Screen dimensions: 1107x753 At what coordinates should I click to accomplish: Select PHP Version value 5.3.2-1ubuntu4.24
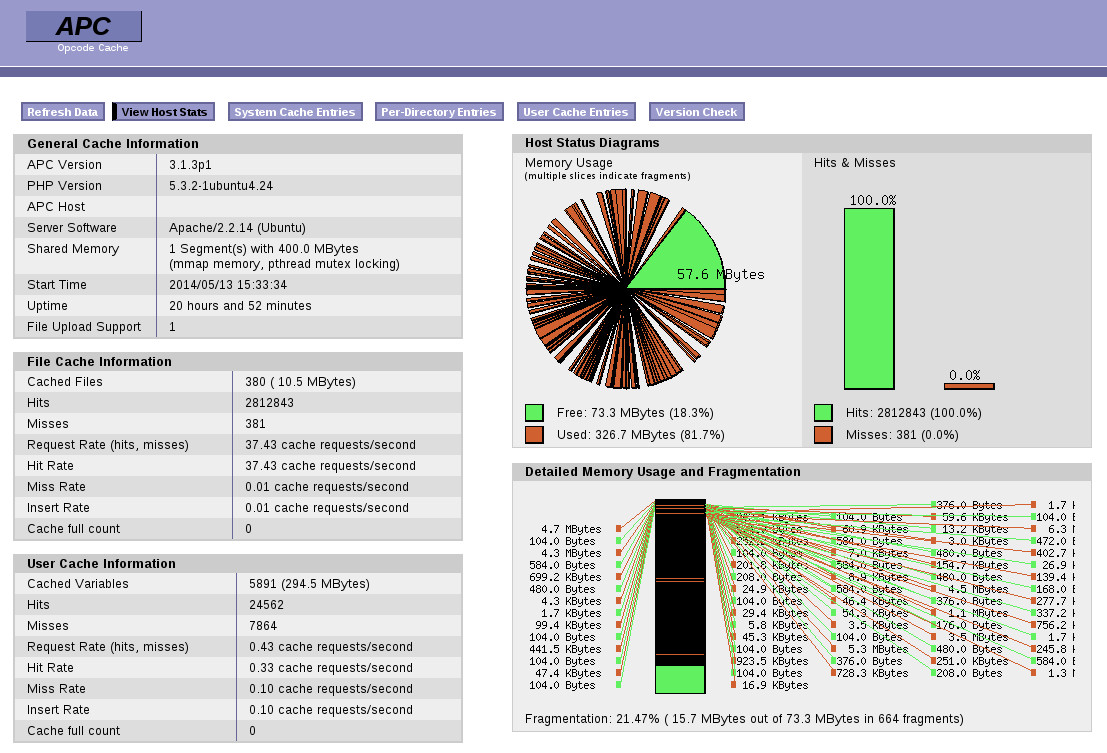coord(221,186)
